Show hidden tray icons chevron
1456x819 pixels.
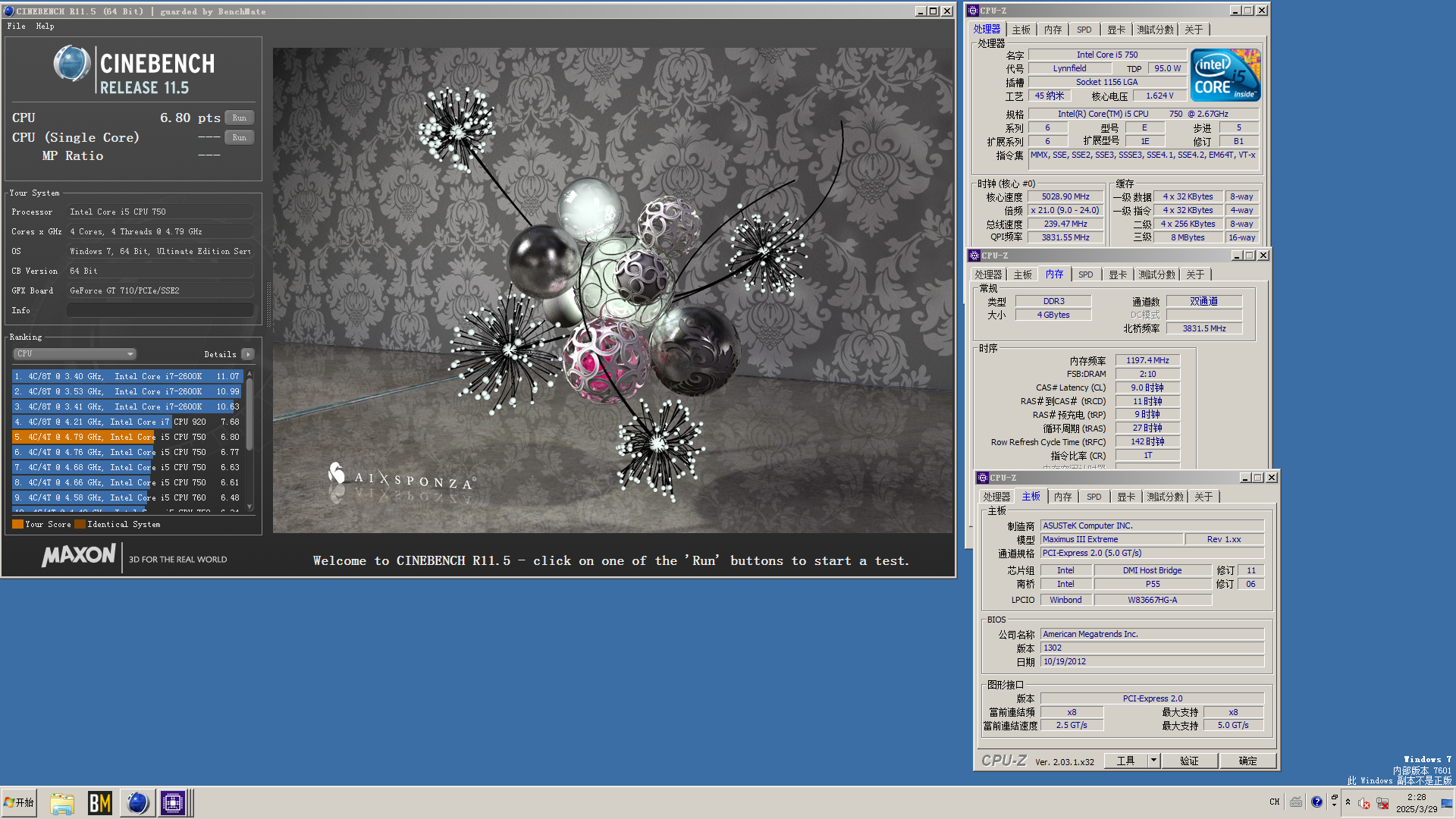(1348, 802)
